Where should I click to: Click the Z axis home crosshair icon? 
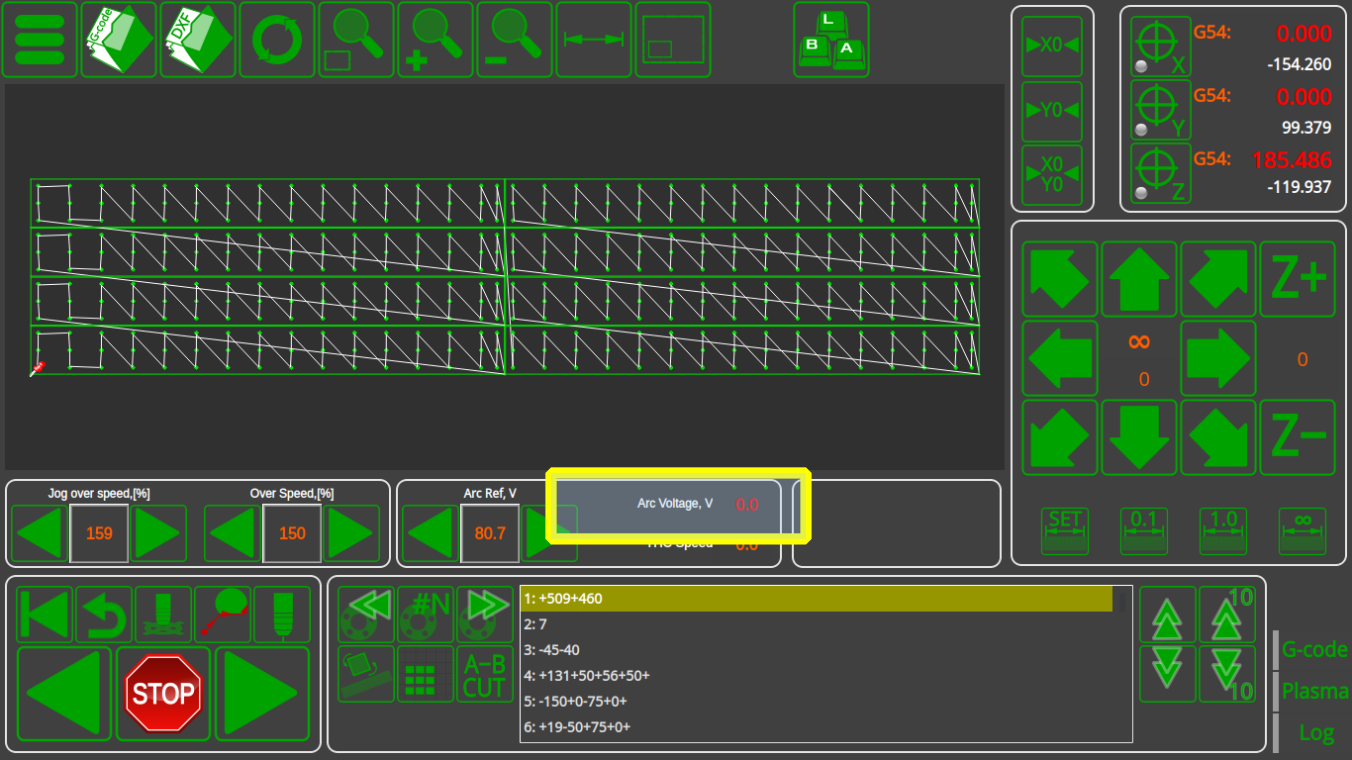click(1160, 173)
